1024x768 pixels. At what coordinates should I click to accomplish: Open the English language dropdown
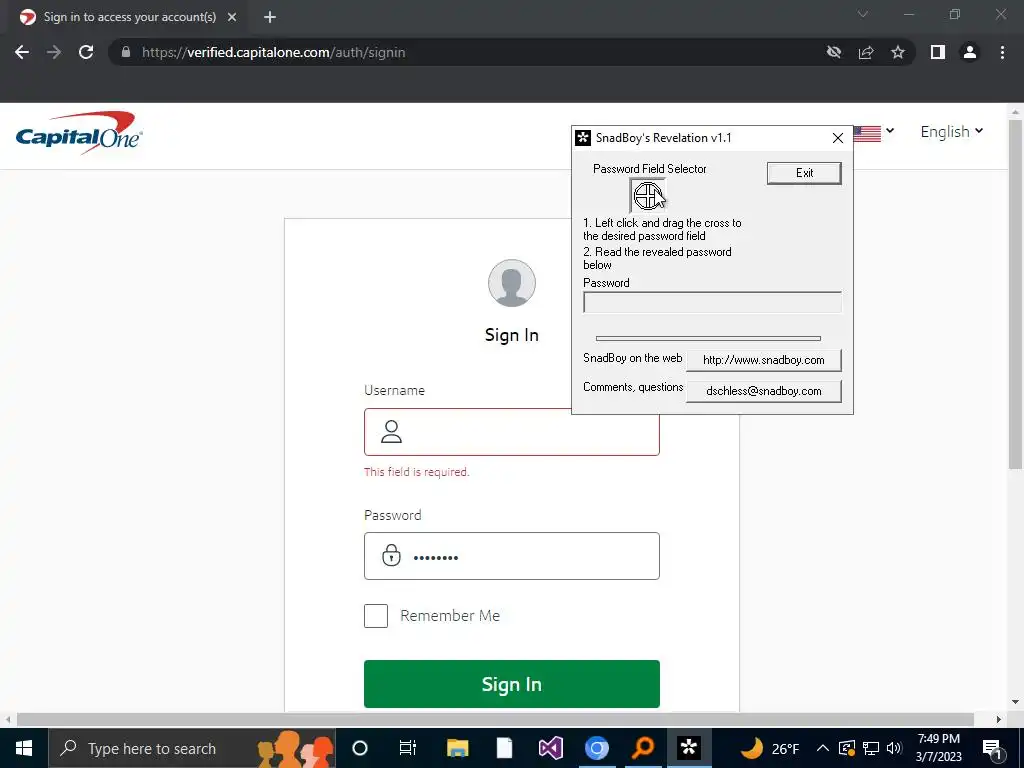pos(952,131)
